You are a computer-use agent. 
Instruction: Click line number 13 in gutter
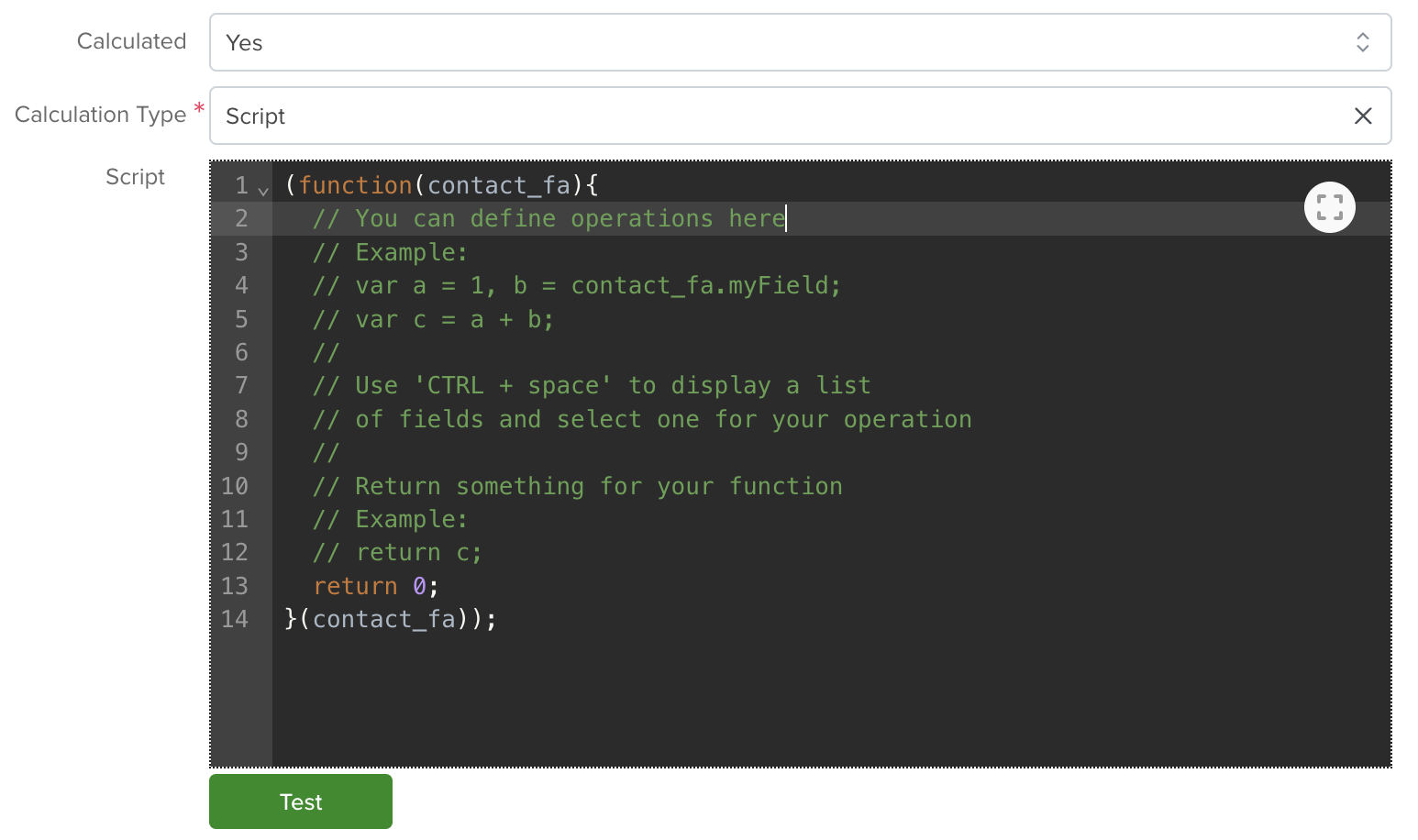coord(235,586)
